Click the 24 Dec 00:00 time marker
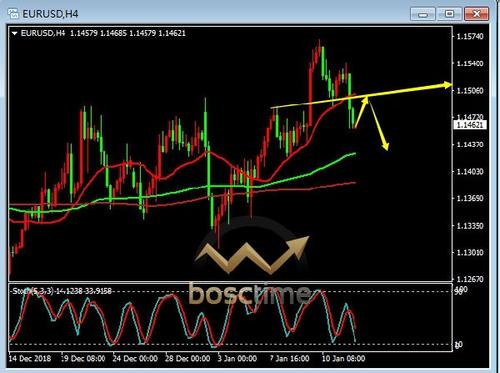Screen dimensions: 500x373 (x=135, y=359)
